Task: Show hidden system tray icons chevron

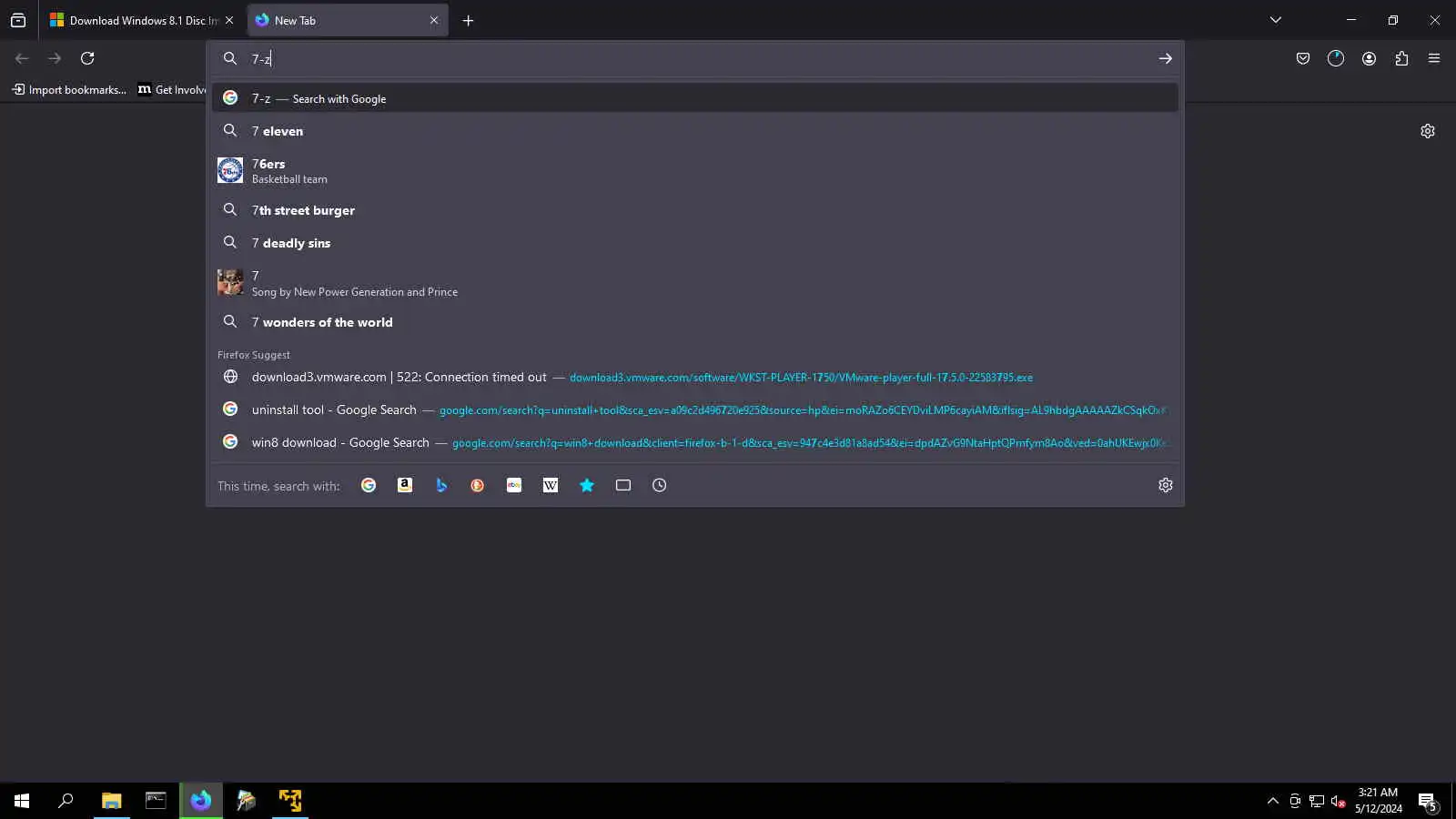Action: (1272, 801)
